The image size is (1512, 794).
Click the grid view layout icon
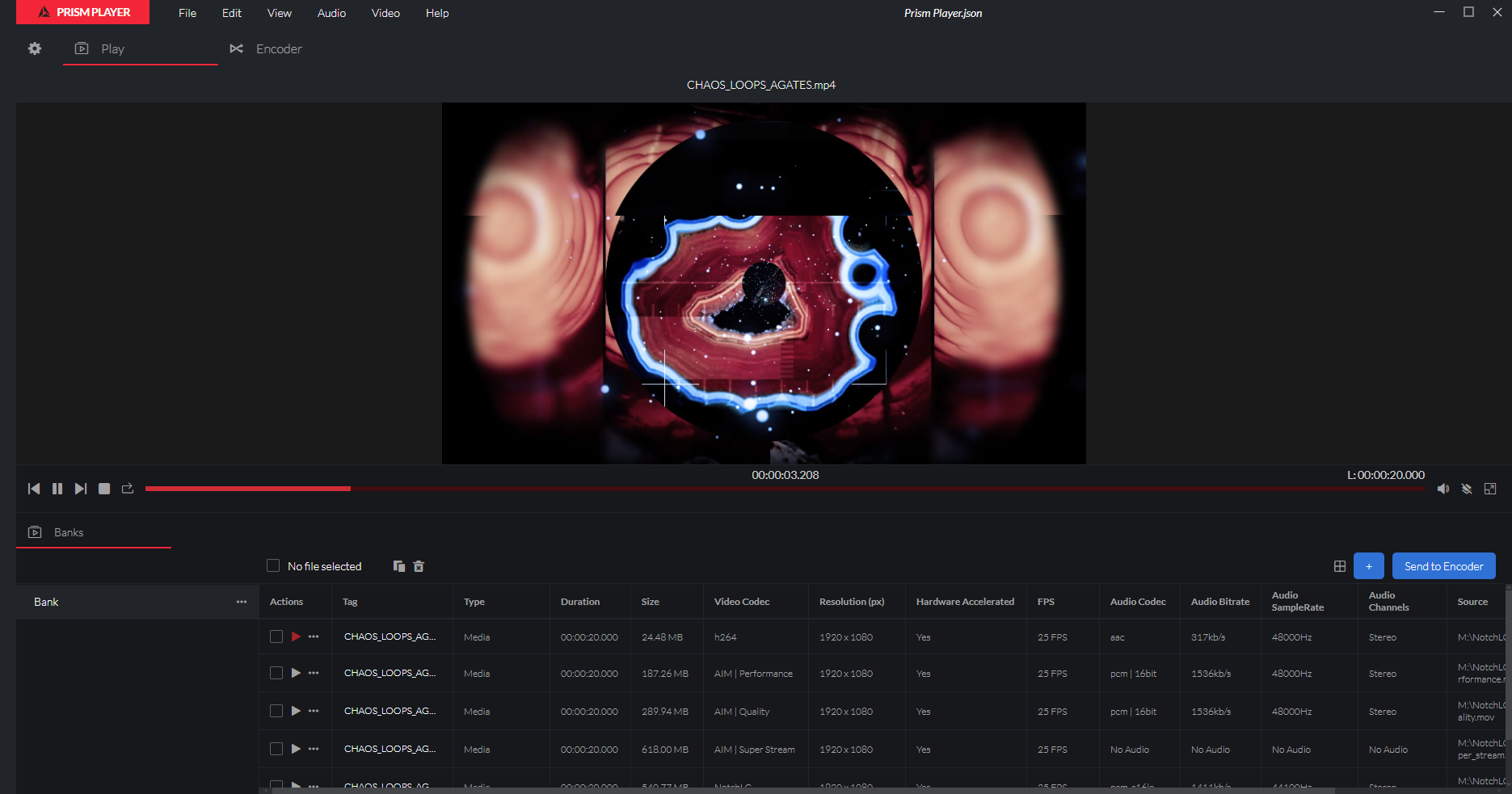click(1340, 566)
